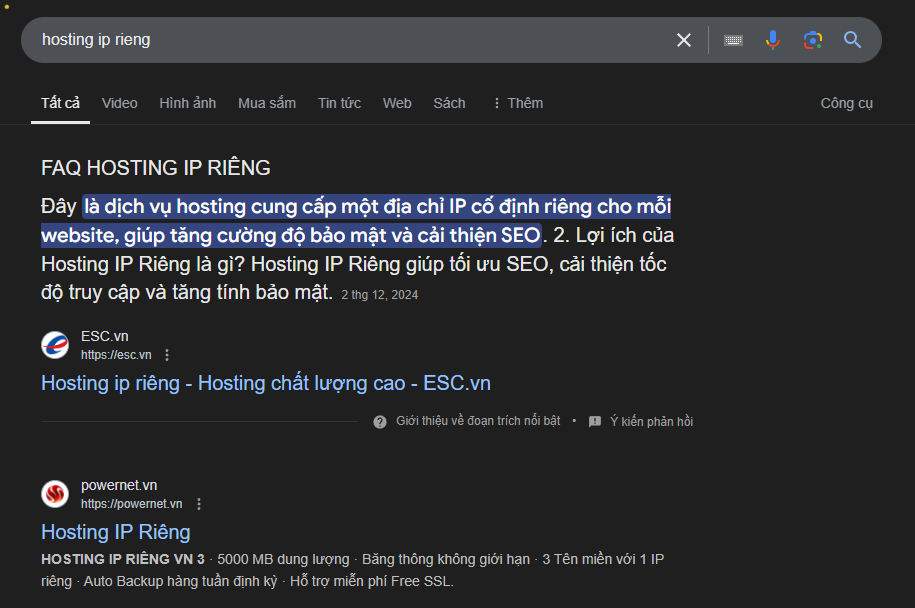Screen dimensions: 915x608
Task: Click the powernet.vn site favicon
Action: [x=55, y=494]
